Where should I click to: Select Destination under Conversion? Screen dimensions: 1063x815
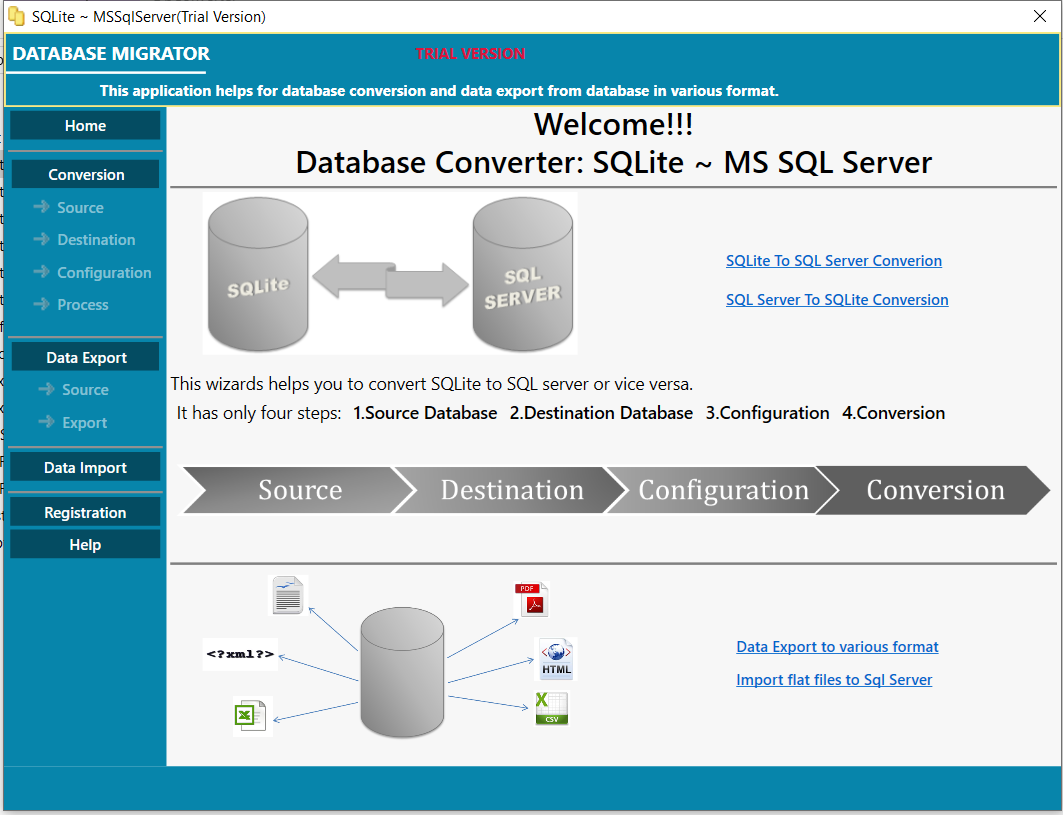96,239
